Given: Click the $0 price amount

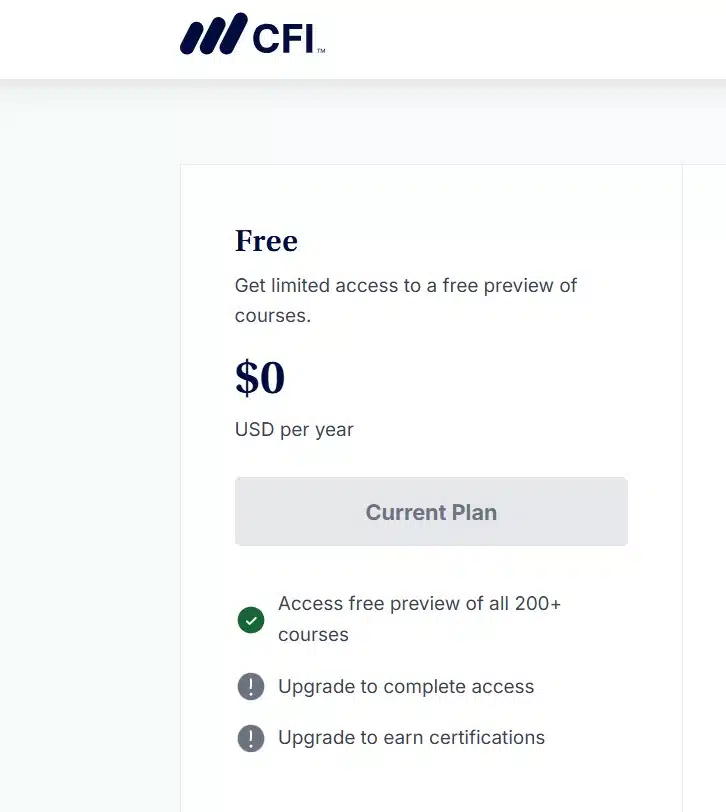Looking at the screenshot, I should 260,378.
